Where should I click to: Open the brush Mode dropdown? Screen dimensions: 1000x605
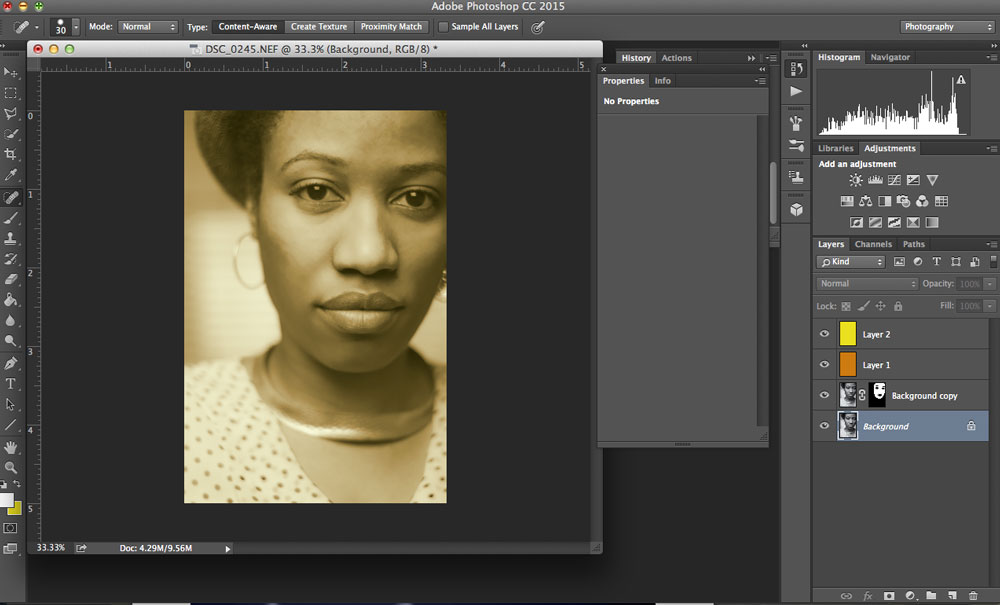(x=148, y=27)
